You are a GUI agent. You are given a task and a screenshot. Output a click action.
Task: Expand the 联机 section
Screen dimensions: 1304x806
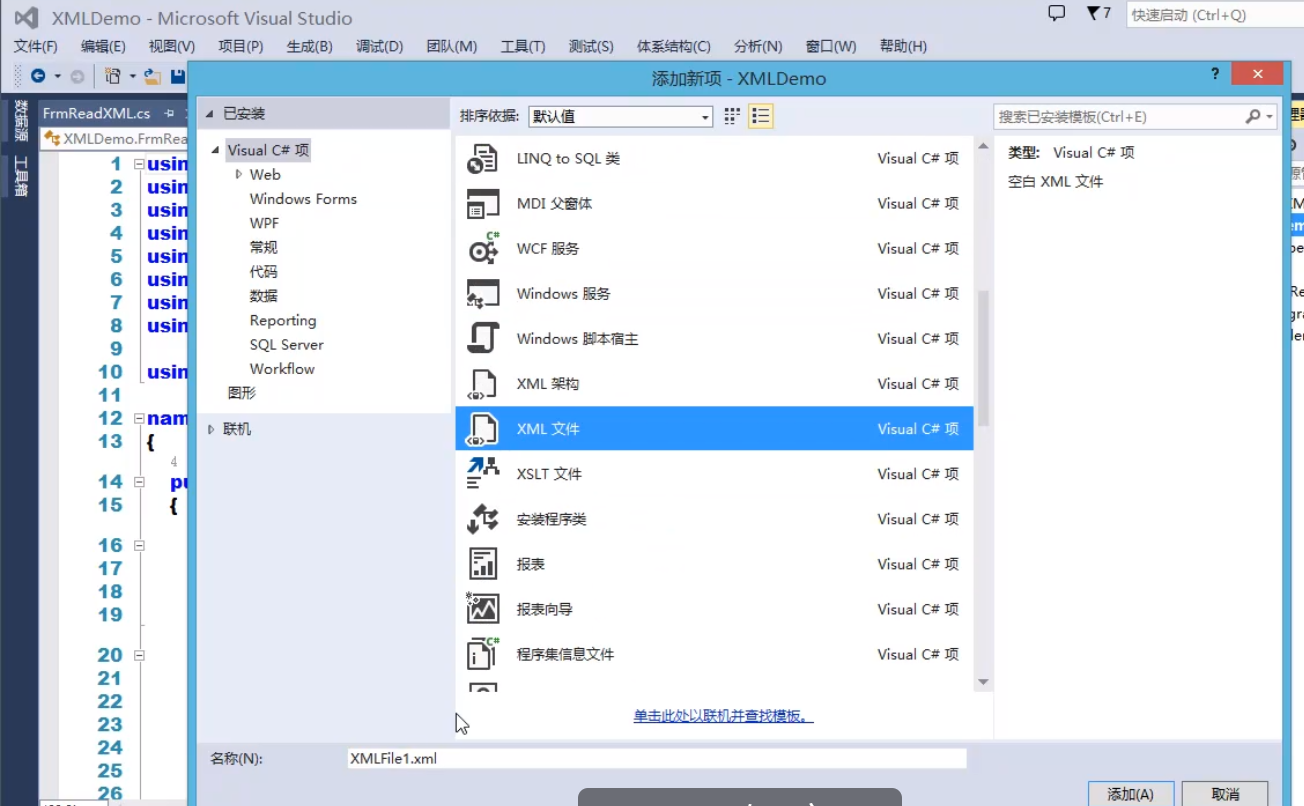210,429
